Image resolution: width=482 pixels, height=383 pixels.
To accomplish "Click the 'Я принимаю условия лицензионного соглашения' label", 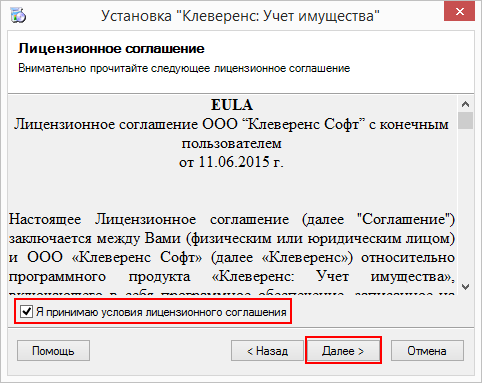I will pos(161,312).
